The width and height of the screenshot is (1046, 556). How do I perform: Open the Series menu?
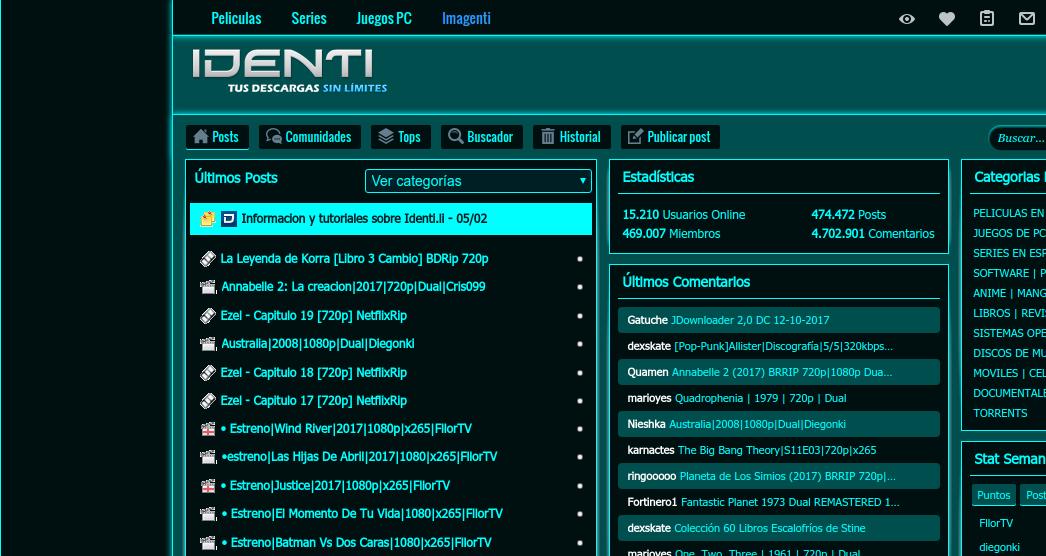coord(309,19)
